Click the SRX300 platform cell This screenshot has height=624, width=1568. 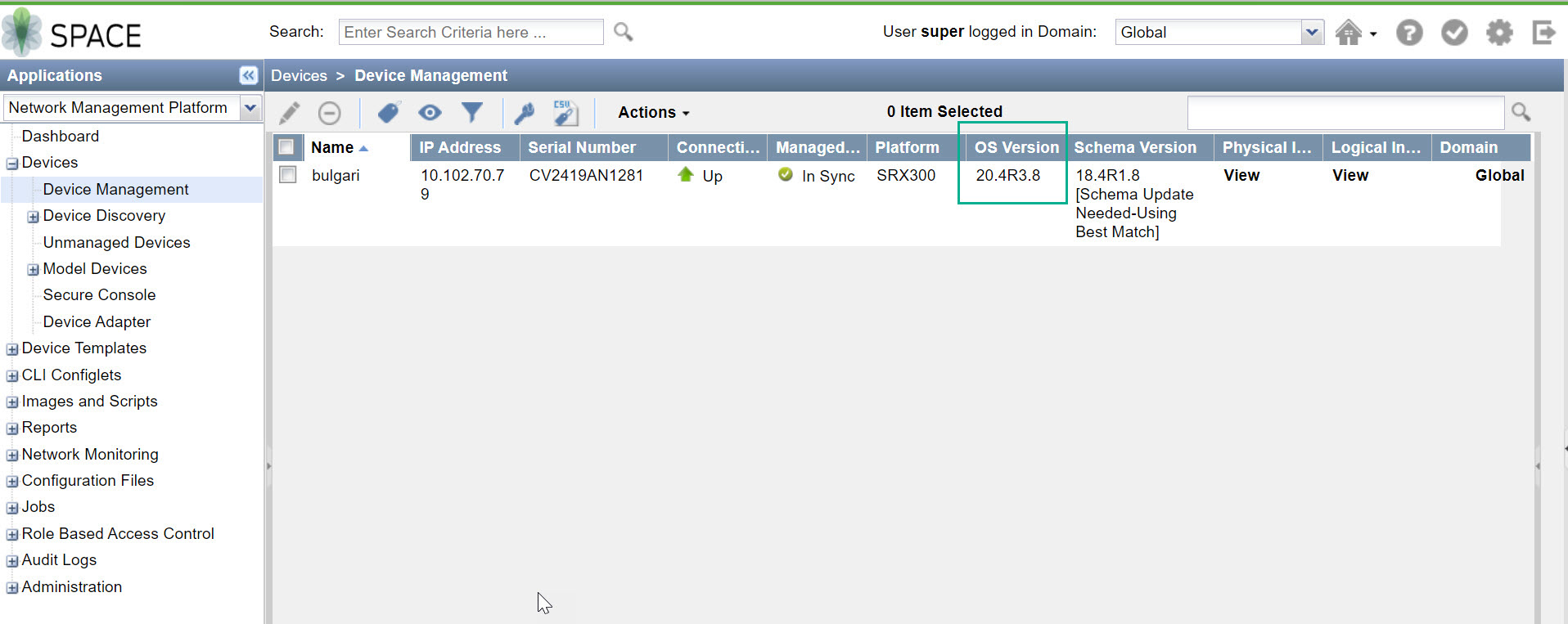906,175
